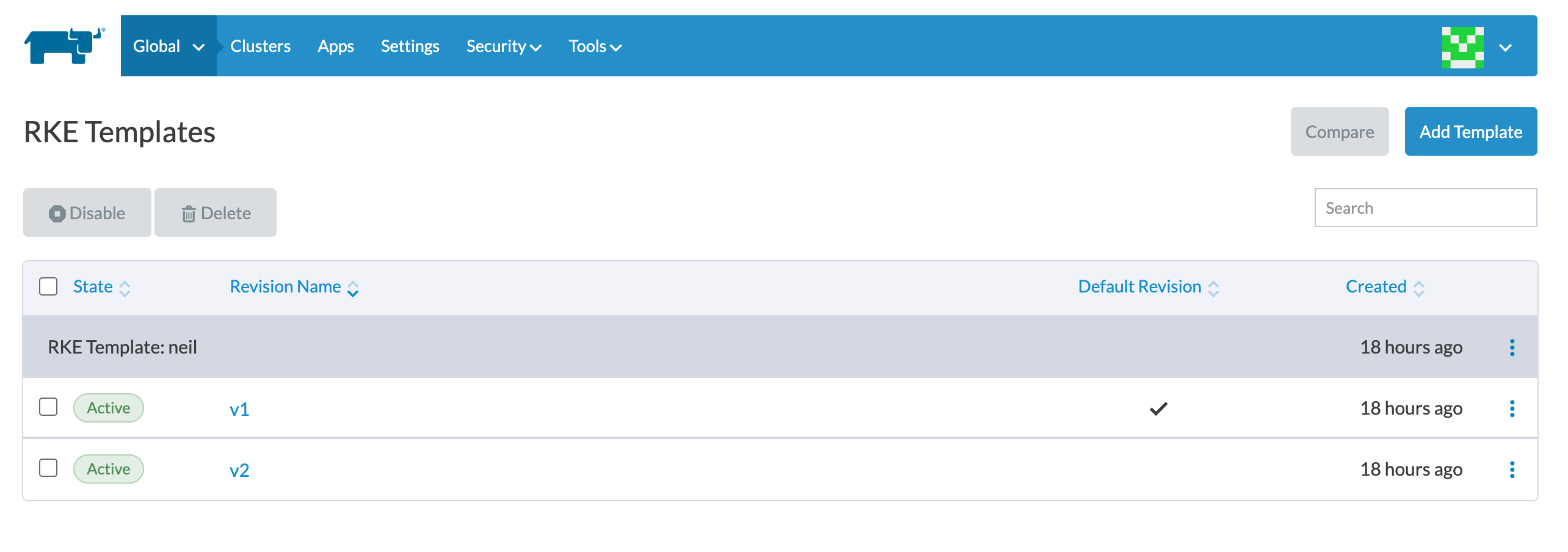Click the Active badge for v2
Viewport: 1568px width, 552px height.
[x=109, y=469]
